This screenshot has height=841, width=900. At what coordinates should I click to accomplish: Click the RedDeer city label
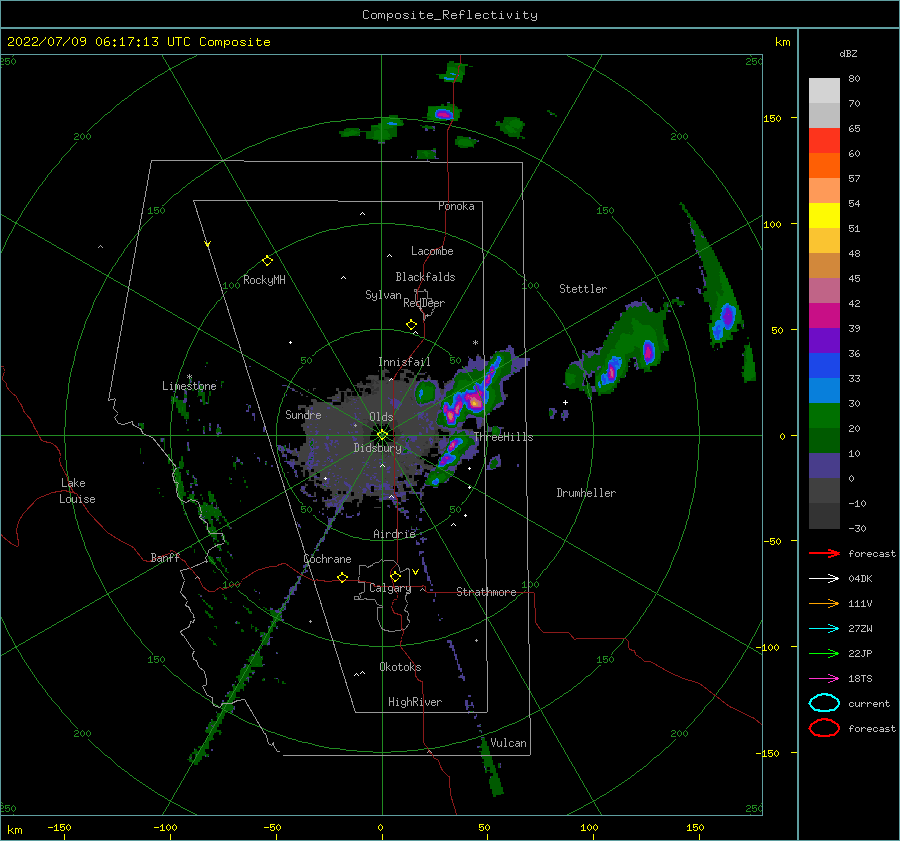click(424, 303)
